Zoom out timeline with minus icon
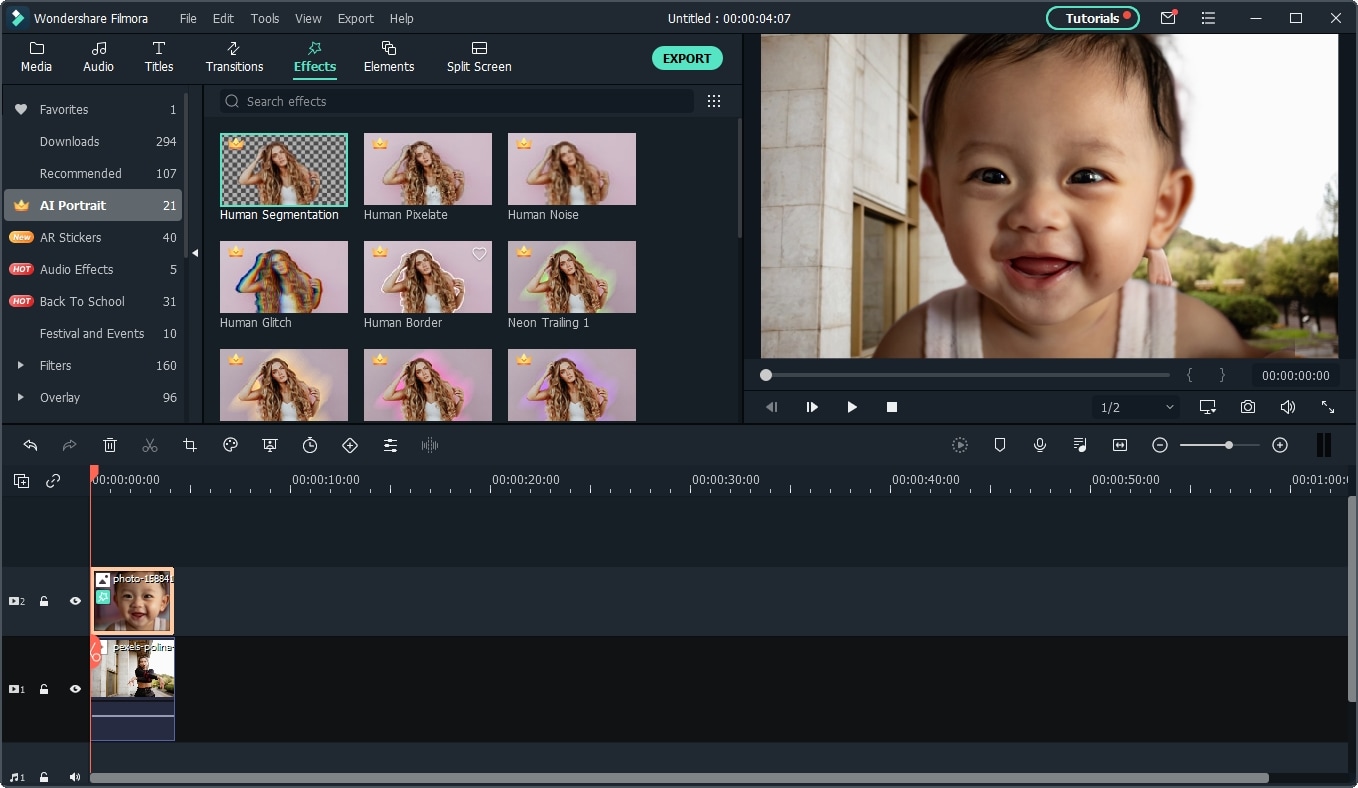Viewport: 1358px width, 788px height. pos(1160,445)
